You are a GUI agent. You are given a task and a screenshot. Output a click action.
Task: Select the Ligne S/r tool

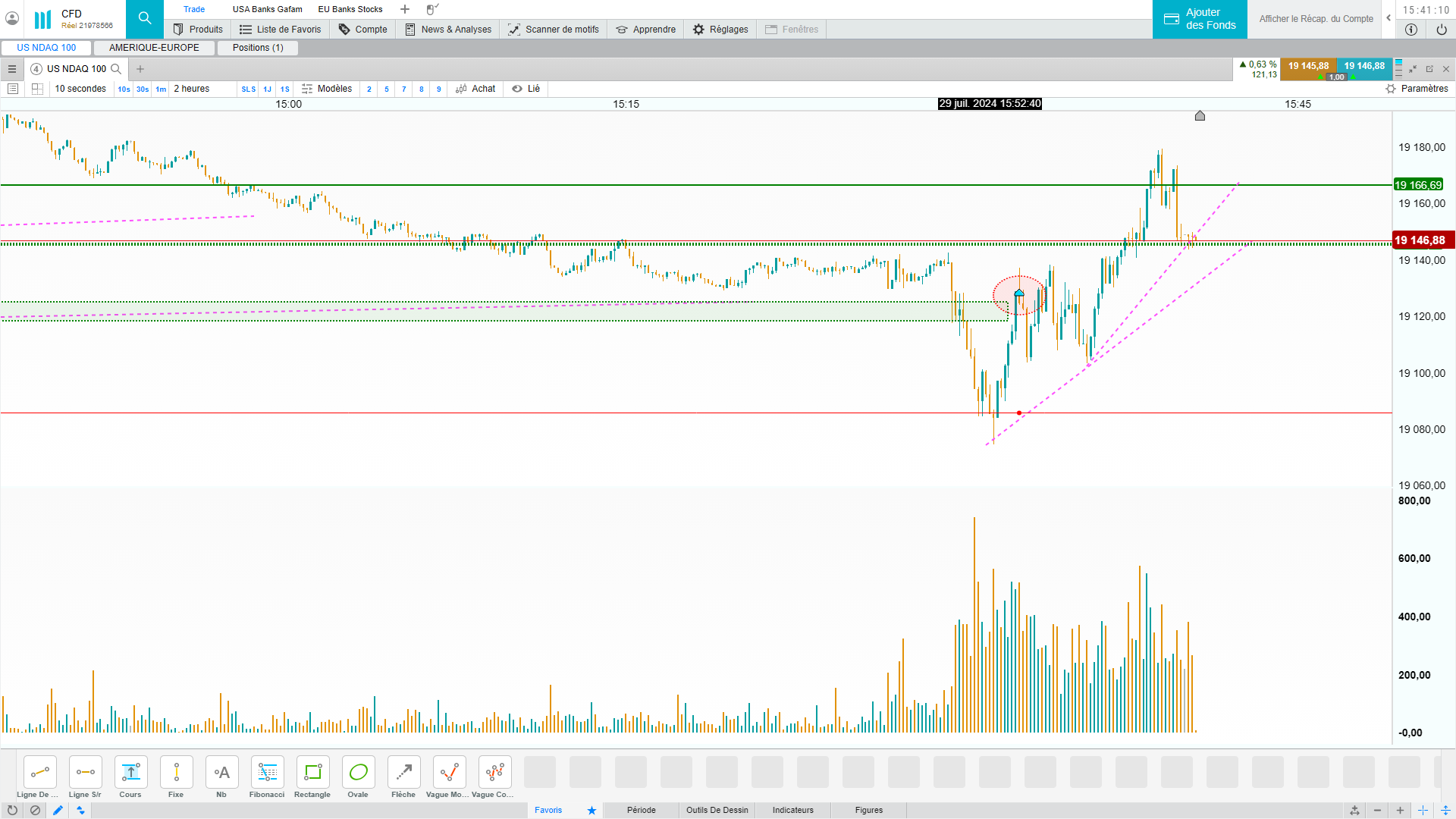[85, 773]
